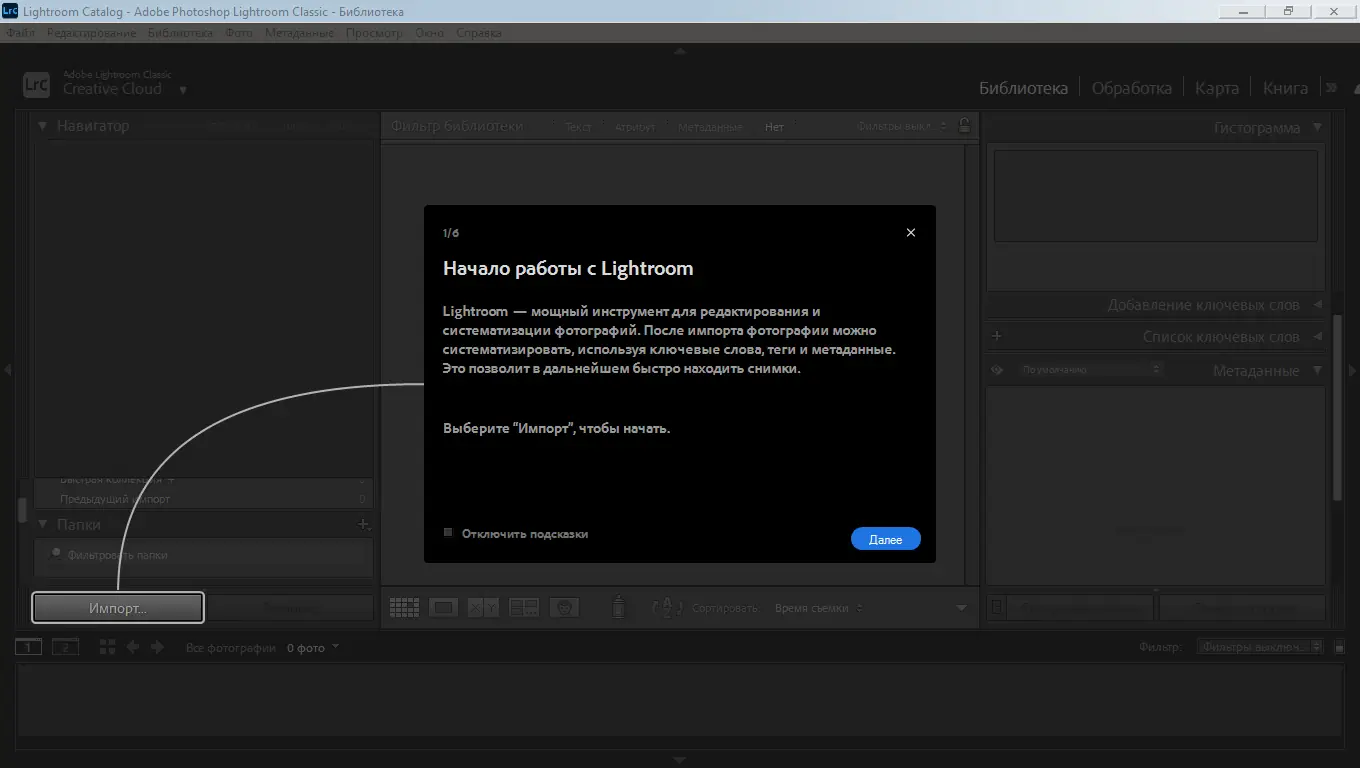Collapse the left panel group arrow
Screen dimensions: 1360x768
(x=8, y=370)
